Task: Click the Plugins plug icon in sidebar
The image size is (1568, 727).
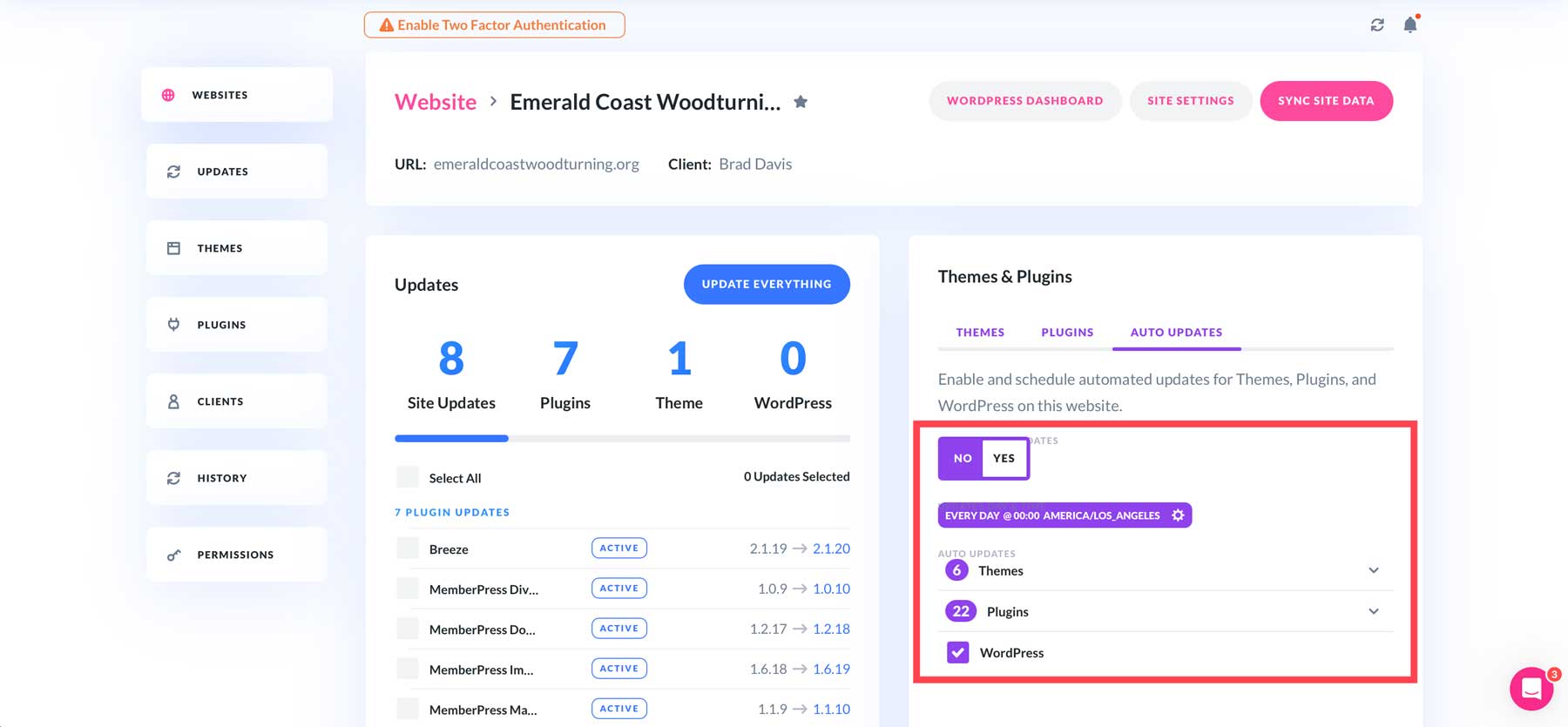Action: tap(173, 325)
